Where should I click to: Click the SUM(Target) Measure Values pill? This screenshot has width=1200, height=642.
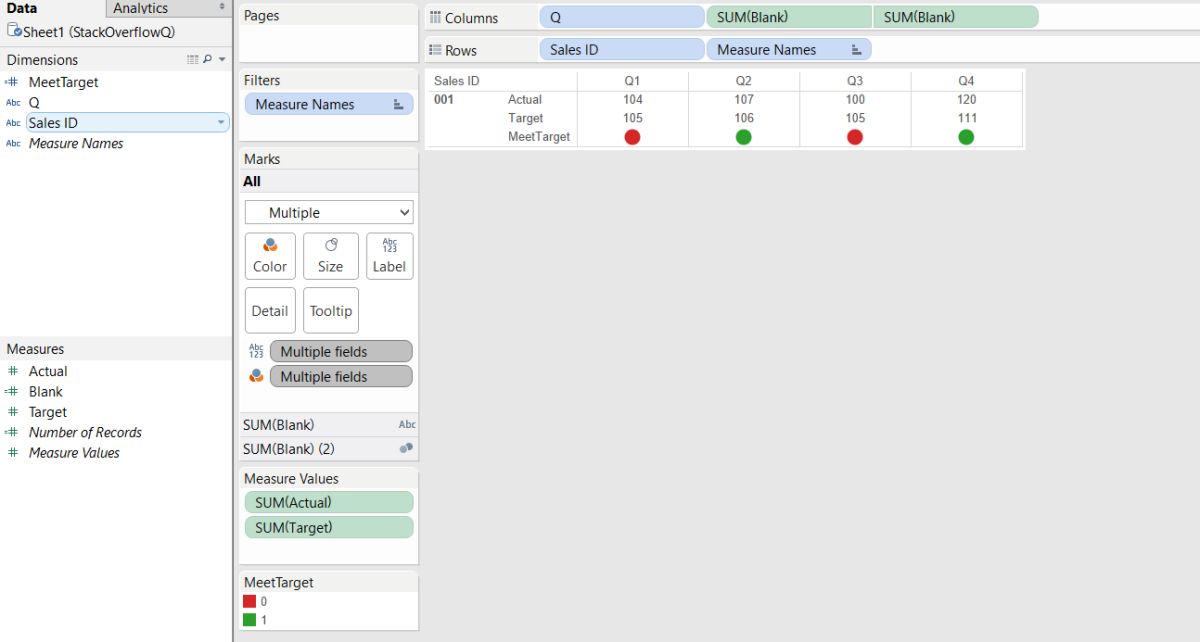pos(329,527)
